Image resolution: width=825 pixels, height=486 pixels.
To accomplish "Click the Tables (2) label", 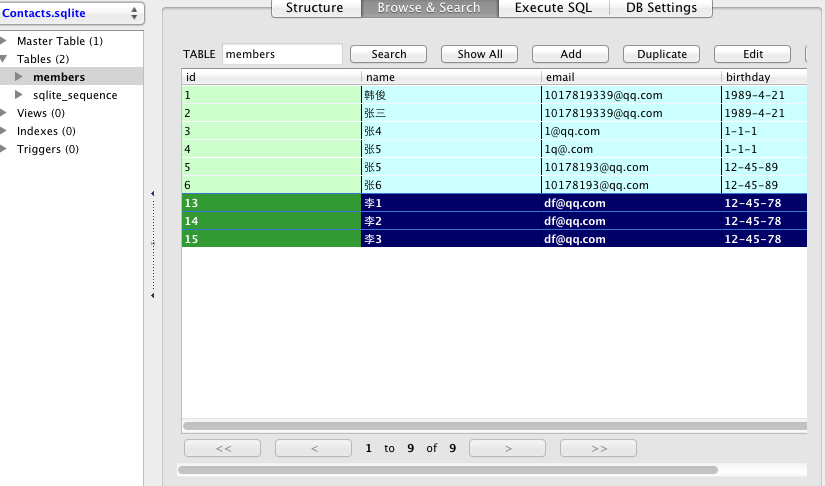I will pyautogui.click(x=43, y=59).
